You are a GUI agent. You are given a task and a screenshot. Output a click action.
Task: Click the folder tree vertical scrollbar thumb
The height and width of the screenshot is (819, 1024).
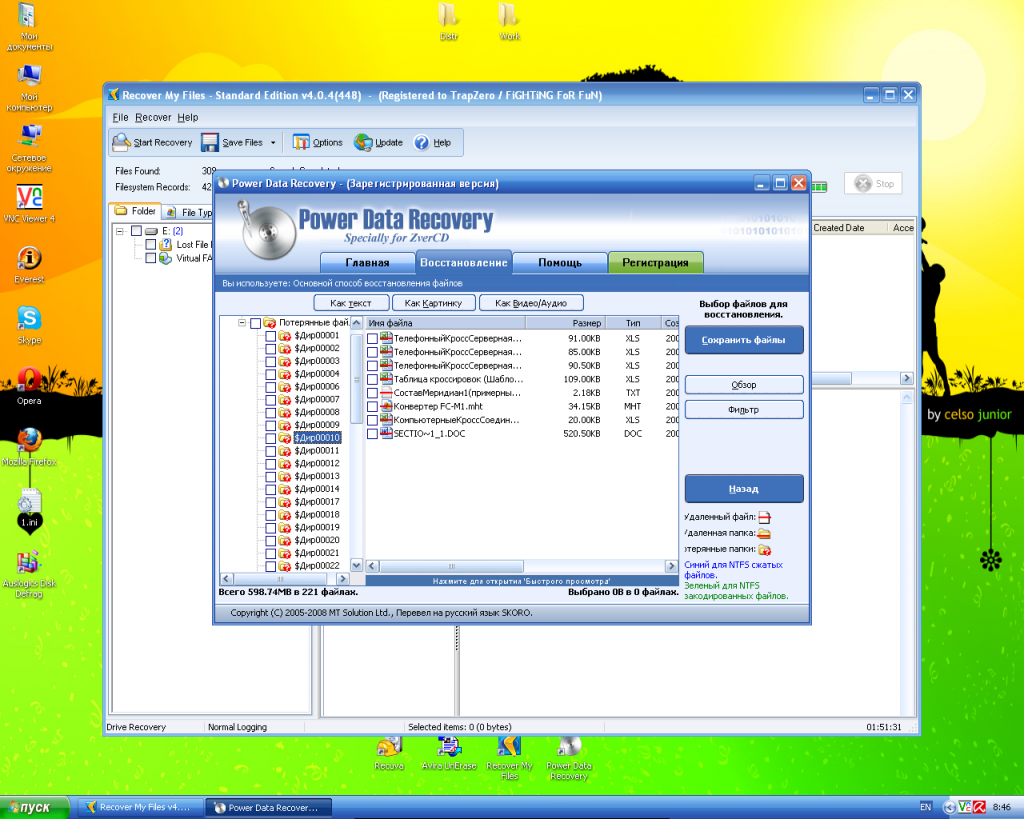point(357,379)
